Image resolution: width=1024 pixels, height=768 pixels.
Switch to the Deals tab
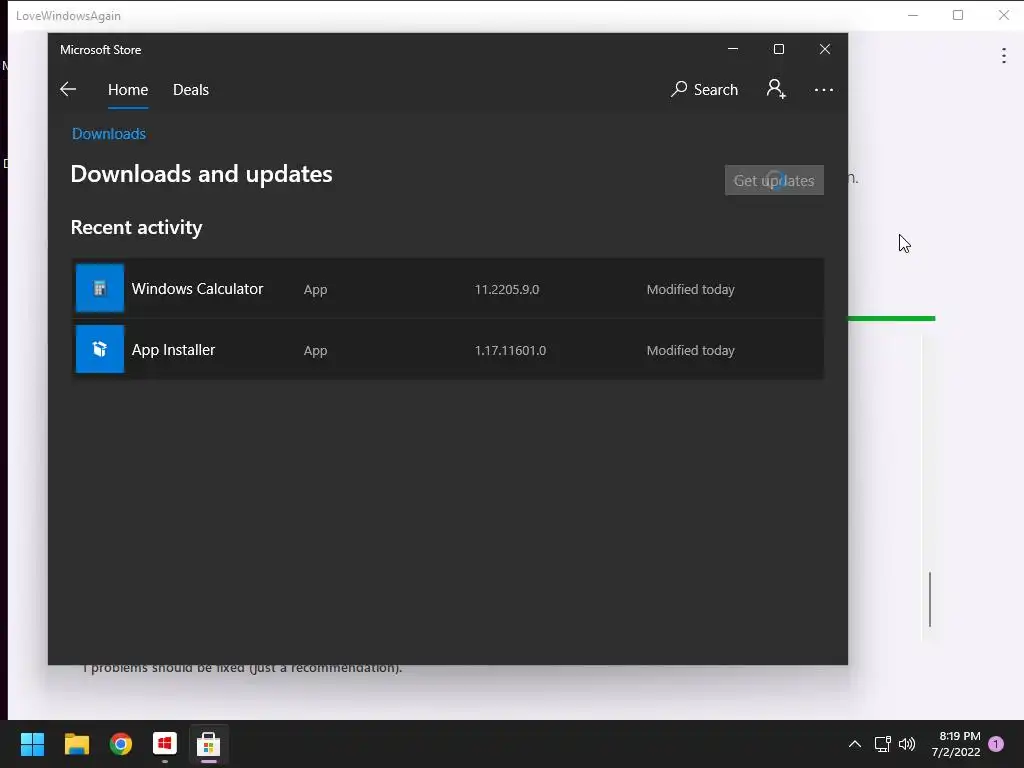point(191,89)
